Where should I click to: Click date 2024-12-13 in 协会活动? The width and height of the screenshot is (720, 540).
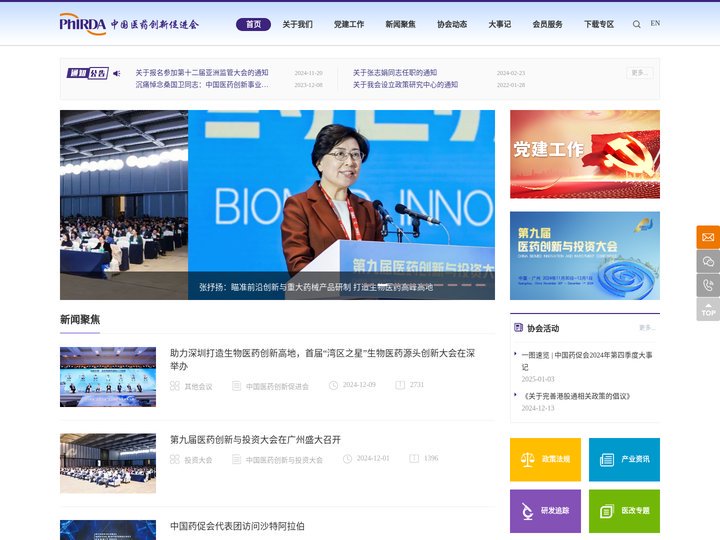click(538, 408)
